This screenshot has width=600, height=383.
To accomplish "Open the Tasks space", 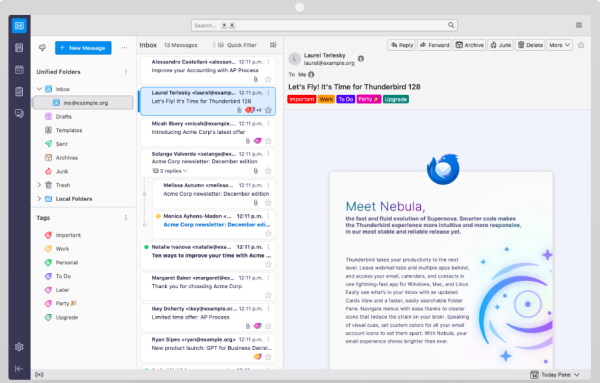I will tap(19, 91).
